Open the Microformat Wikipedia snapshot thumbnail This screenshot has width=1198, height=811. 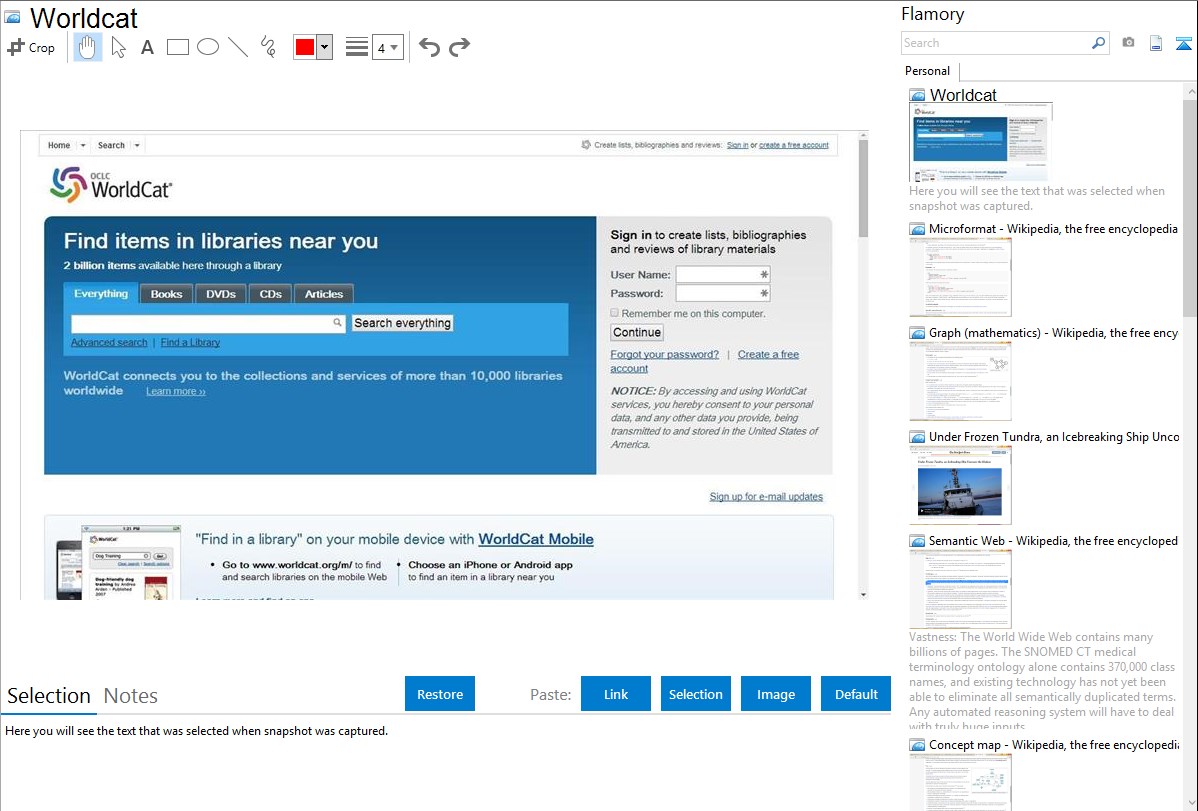click(960, 277)
